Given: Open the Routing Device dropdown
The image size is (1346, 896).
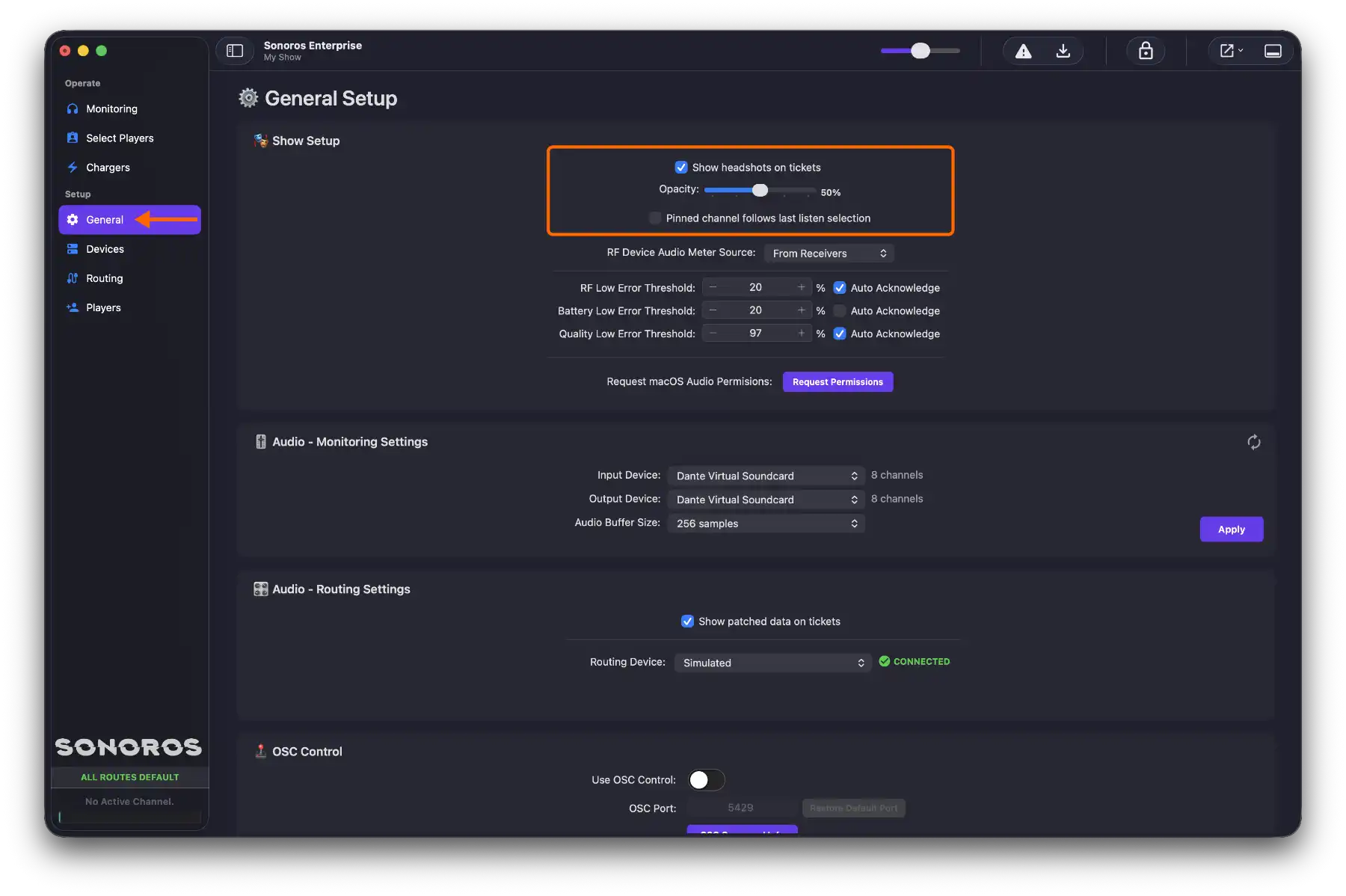Looking at the screenshot, I should tap(773, 663).
